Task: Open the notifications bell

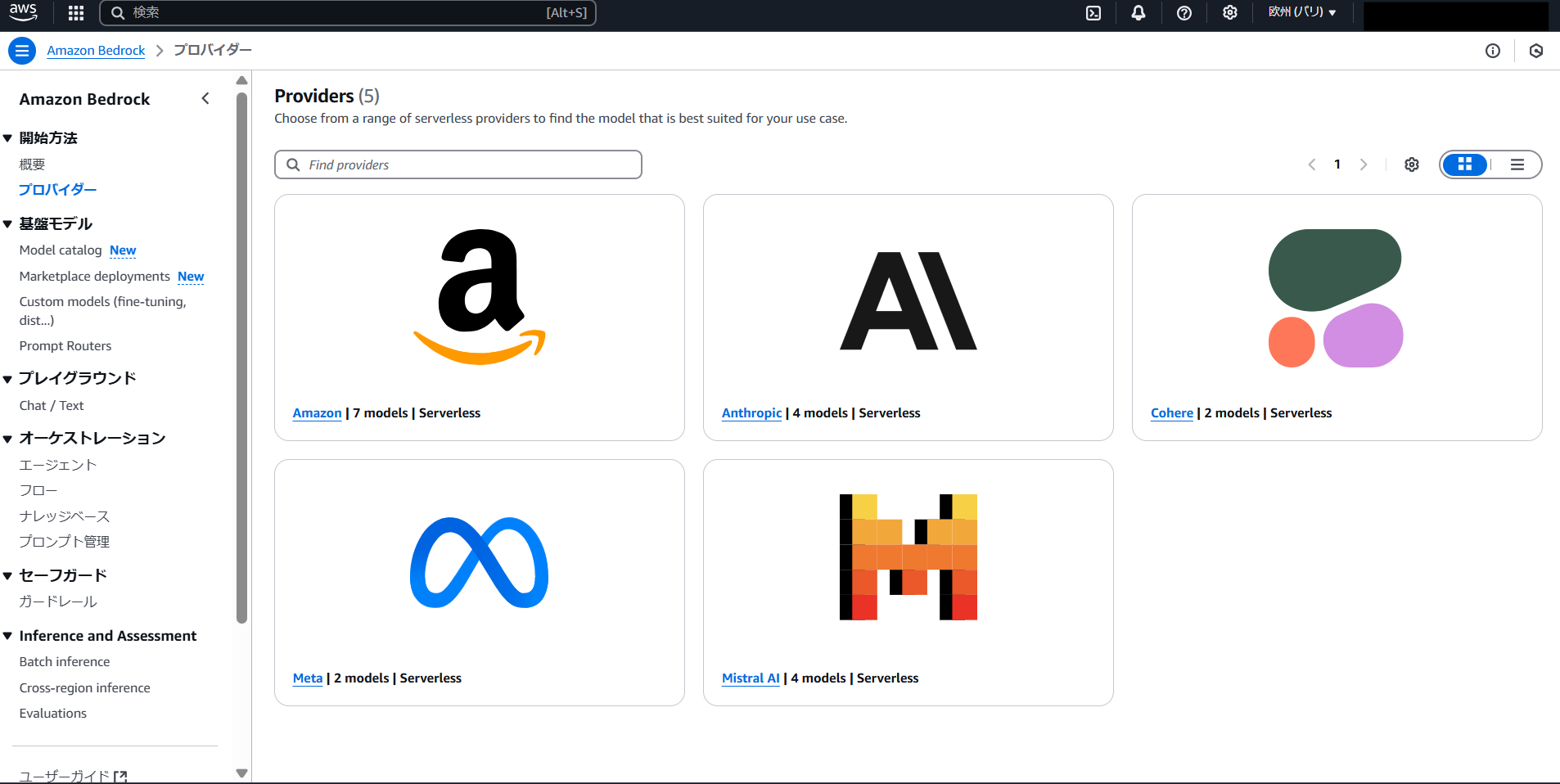Action: click(x=1138, y=13)
